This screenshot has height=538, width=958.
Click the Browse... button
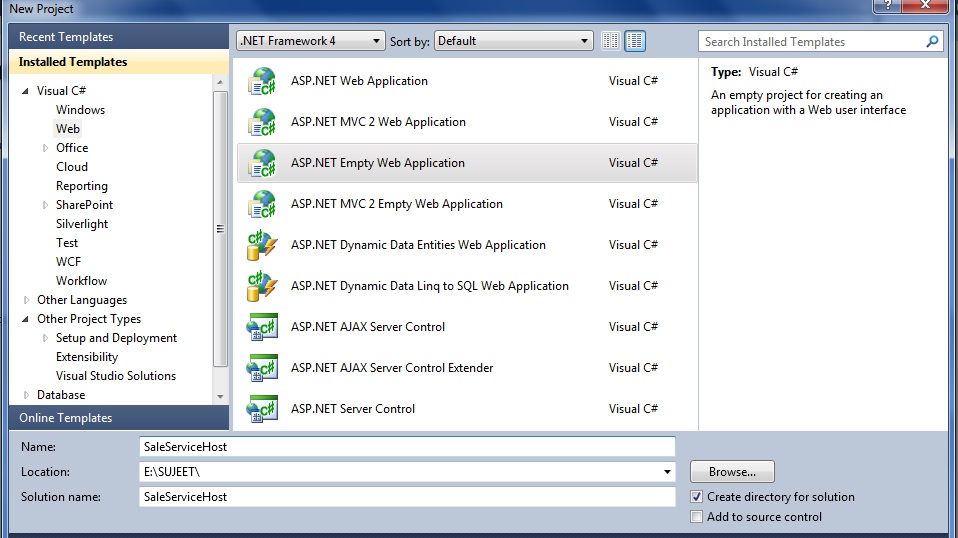[x=732, y=471]
